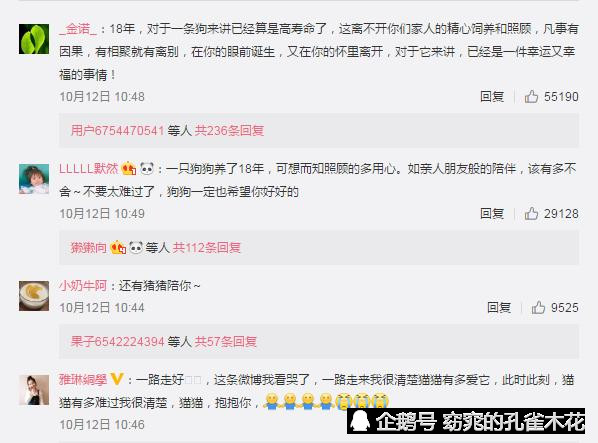The height and width of the screenshot is (443, 598).
Task: Open 小奶牛阿's food avatar
Action: point(34,296)
